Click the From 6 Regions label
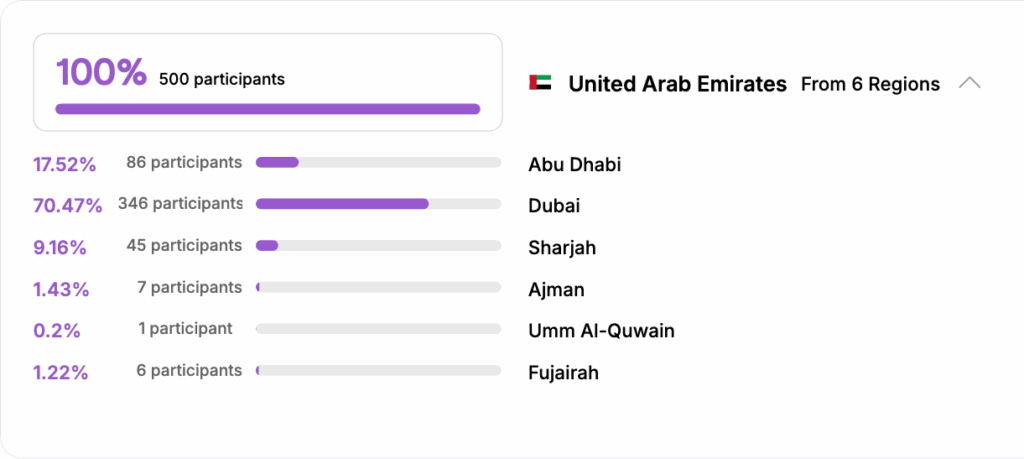 [870, 84]
